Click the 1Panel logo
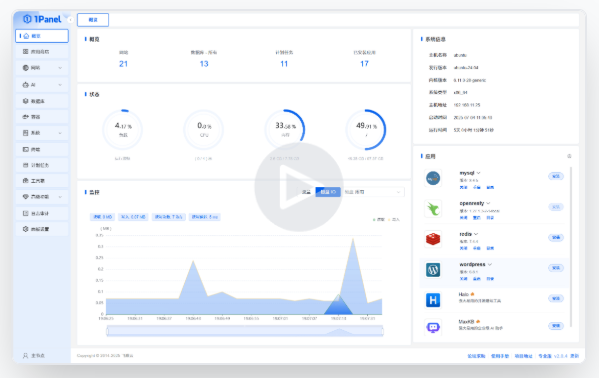Image resolution: width=599 pixels, height=378 pixels. (42, 19)
